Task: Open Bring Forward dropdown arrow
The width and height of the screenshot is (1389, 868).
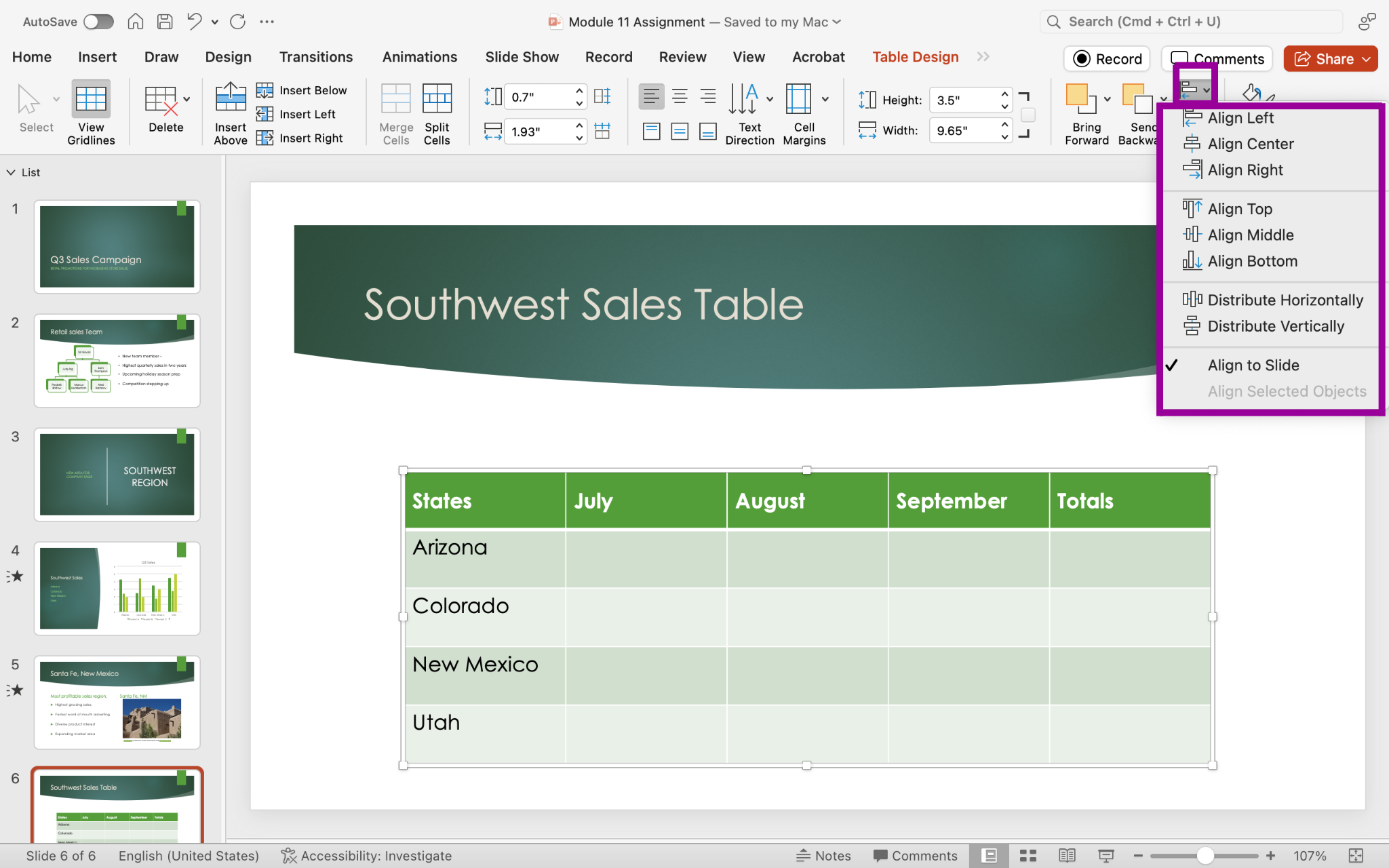Action: (x=1107, y=99)
